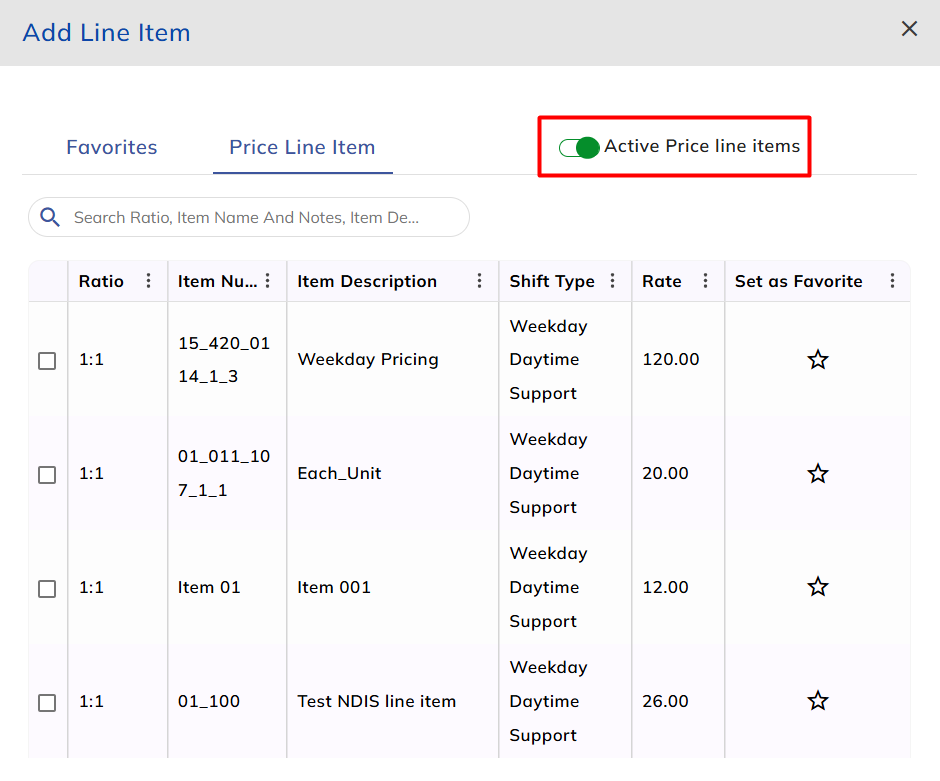Image resolution: width=940 pixels, height=781 pixels.
Task: Open the Rate column three-dot menu
Action: (706, 281)
